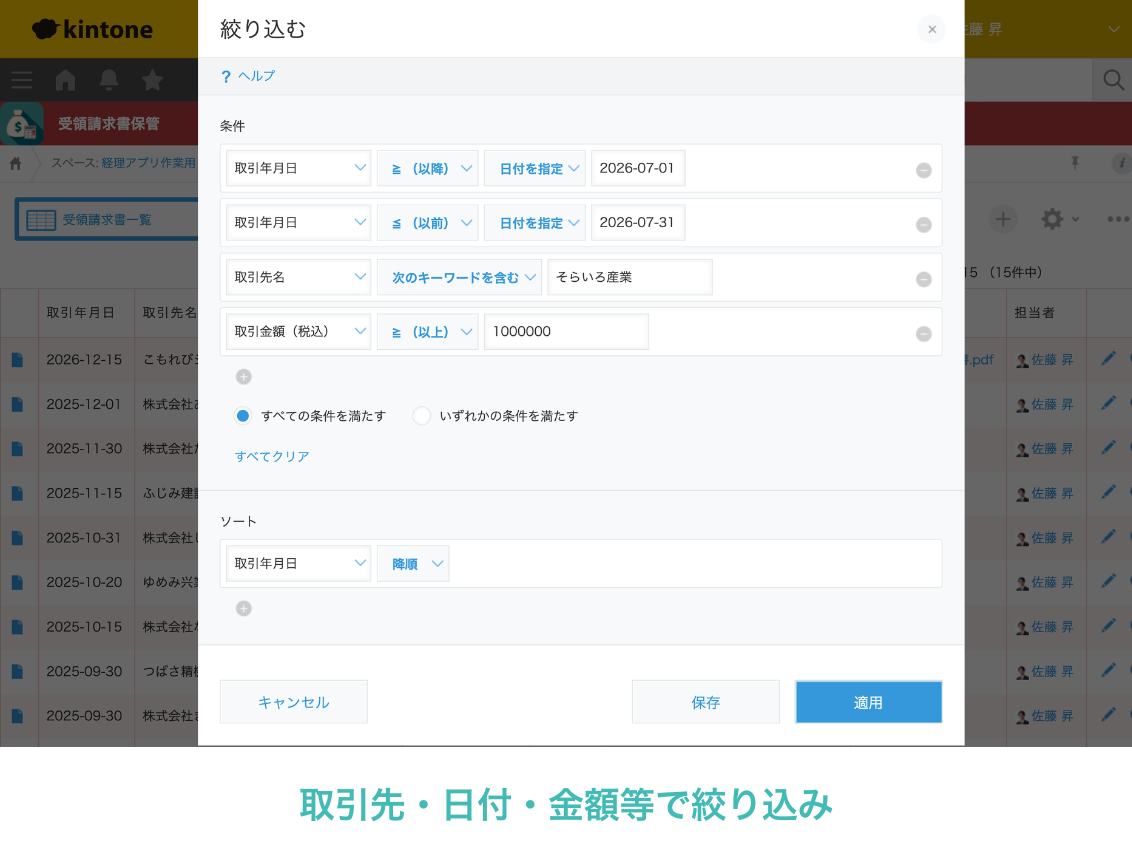The image size is (1132, 844).
Task: Click the 受領請求書保管 app icon
Action: [22, 124]
